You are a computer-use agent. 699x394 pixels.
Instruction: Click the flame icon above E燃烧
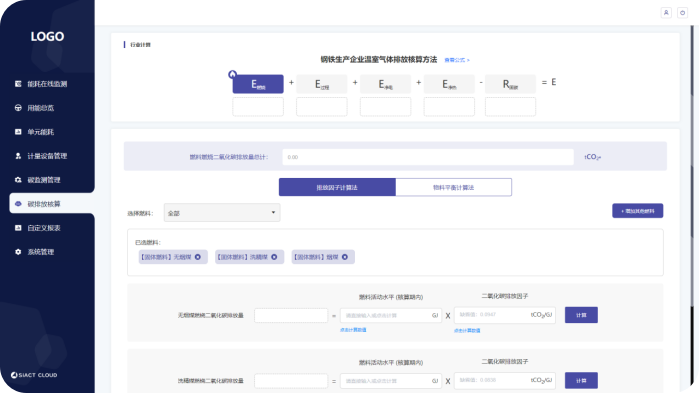point(232,74)
